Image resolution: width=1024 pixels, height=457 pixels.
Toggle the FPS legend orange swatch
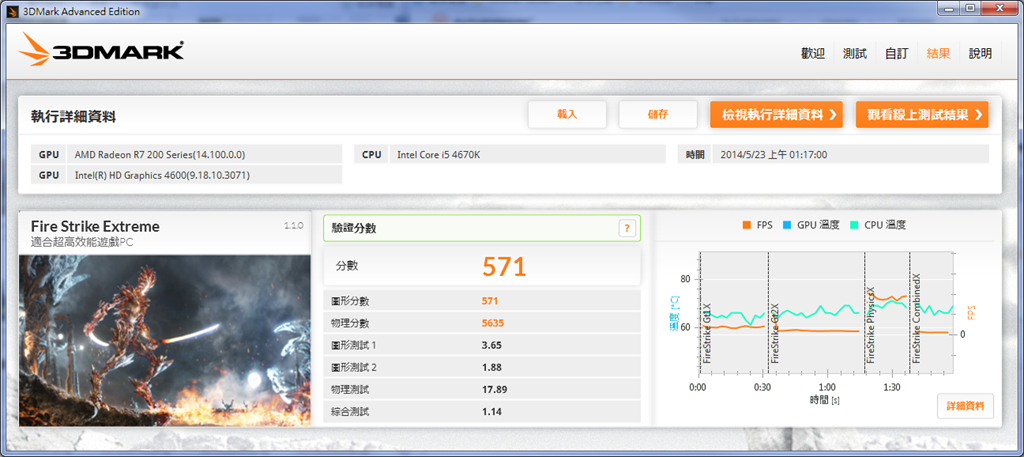pyautogui.click(x=746, y=225)
